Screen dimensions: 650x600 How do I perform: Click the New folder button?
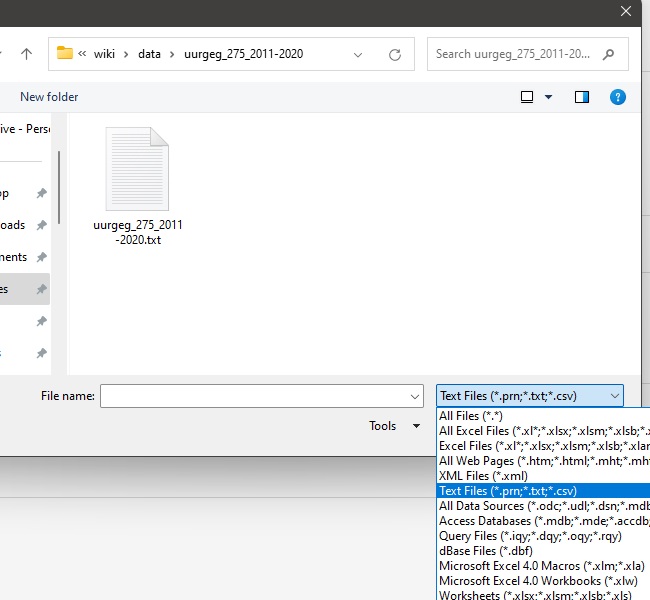tap(49, 97)
